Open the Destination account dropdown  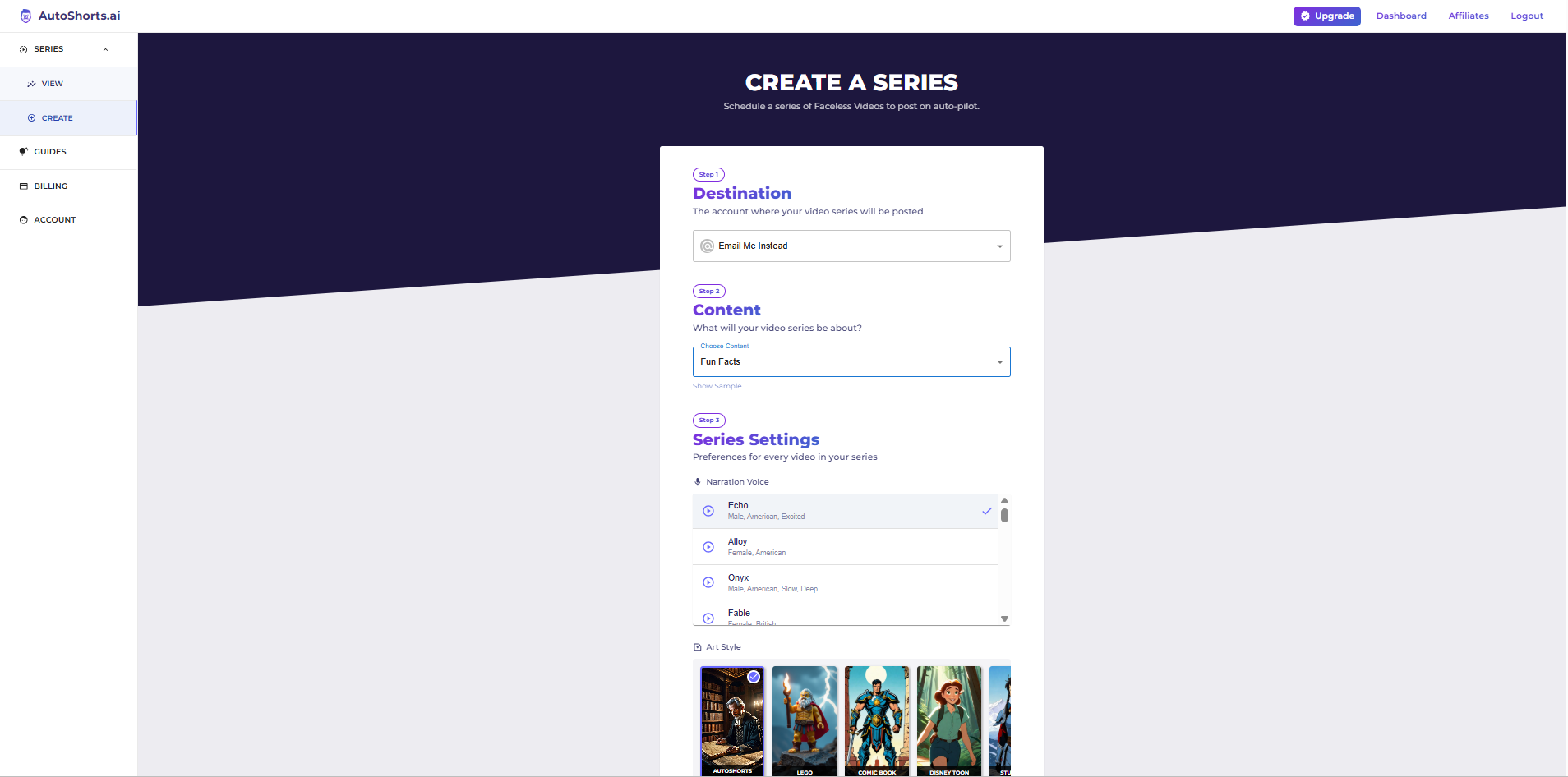tap(851, 246)
